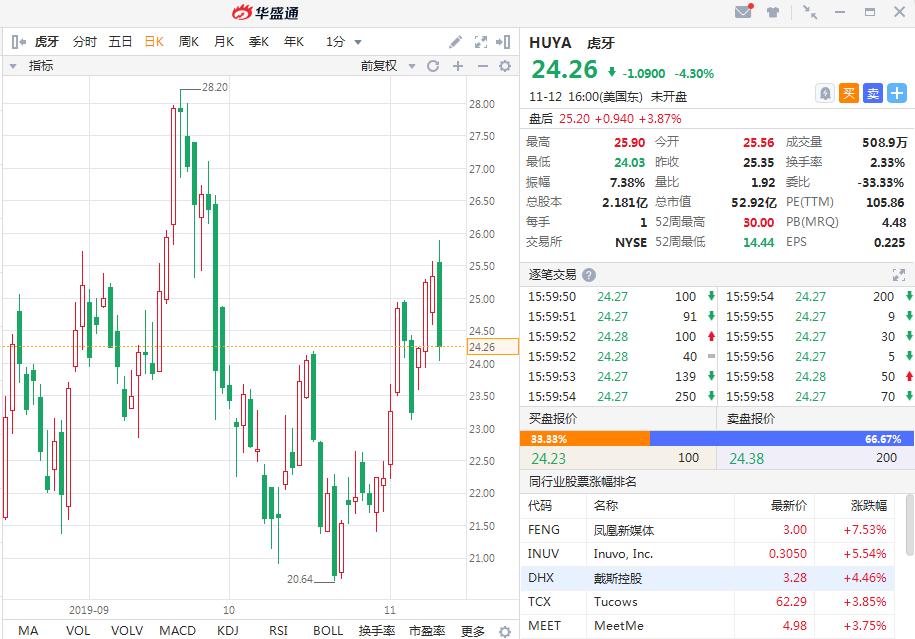Click the 同行业股票涨幅排名 heading
The image size is (915, 639).
pos(582,481)
